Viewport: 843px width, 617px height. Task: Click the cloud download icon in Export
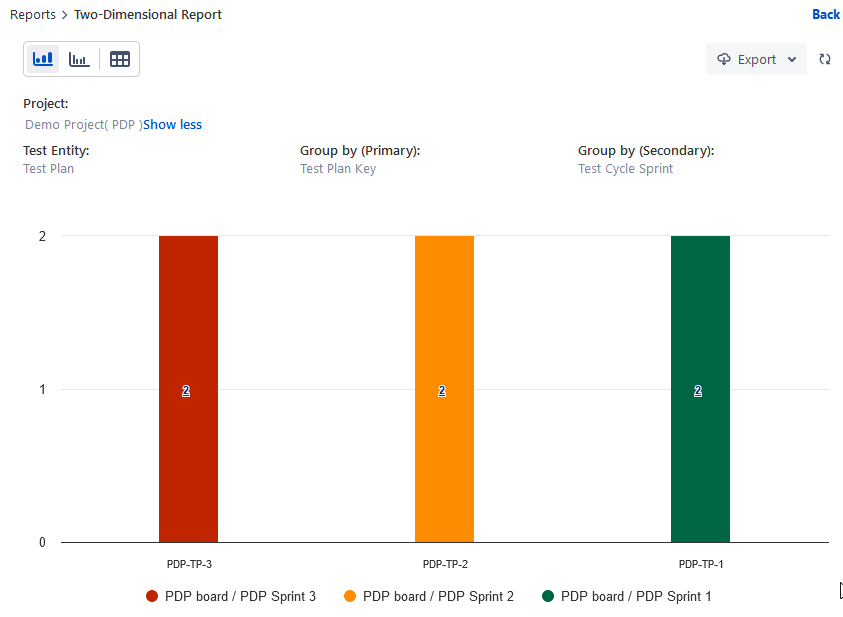[x=724, y=59]
